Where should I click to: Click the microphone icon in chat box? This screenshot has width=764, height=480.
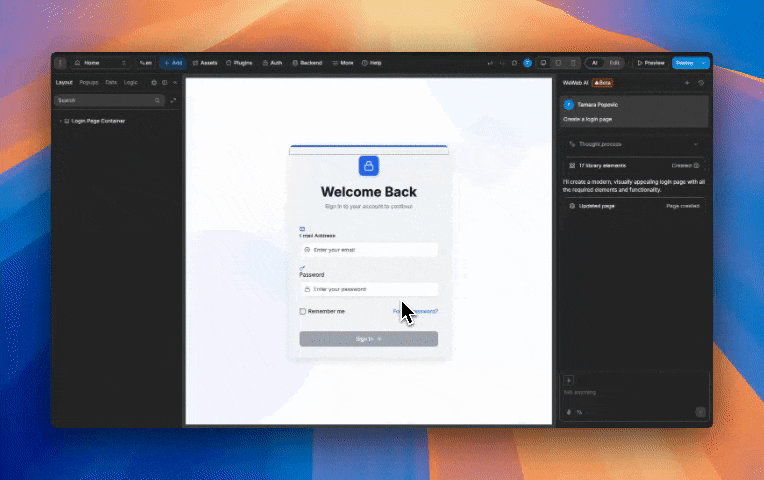coord(569,412)
